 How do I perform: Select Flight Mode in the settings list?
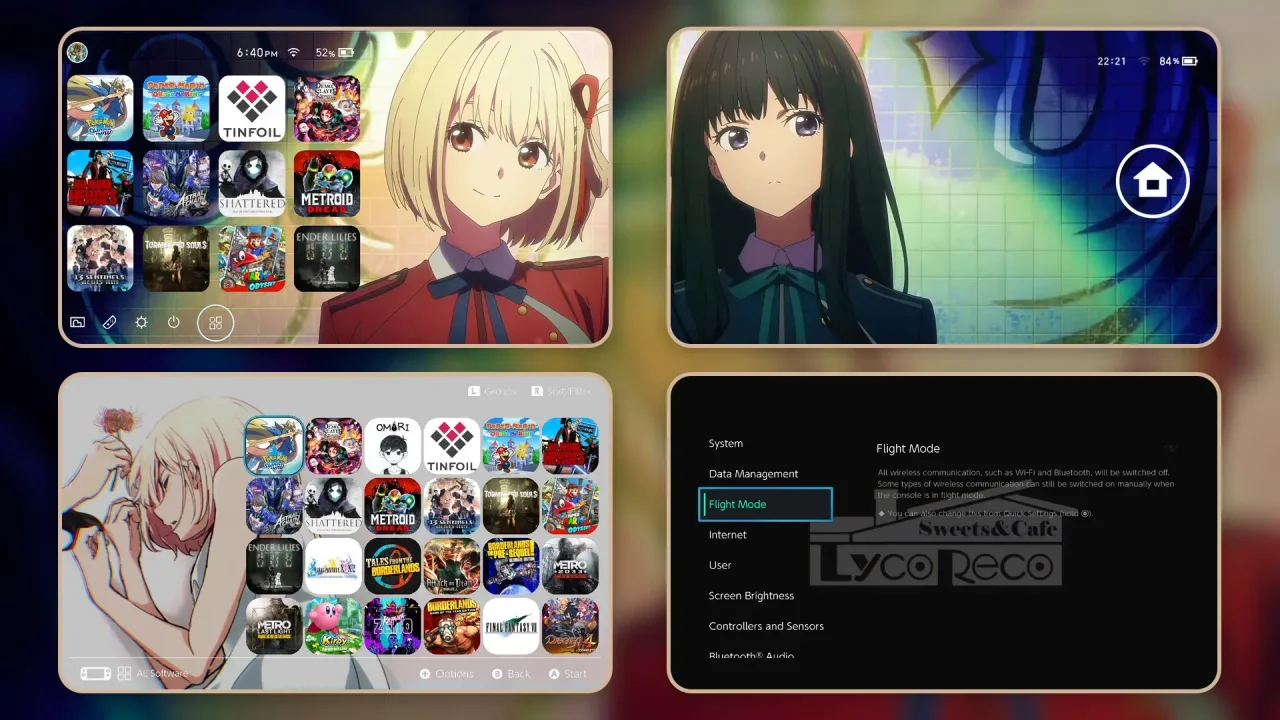[765, 504]
